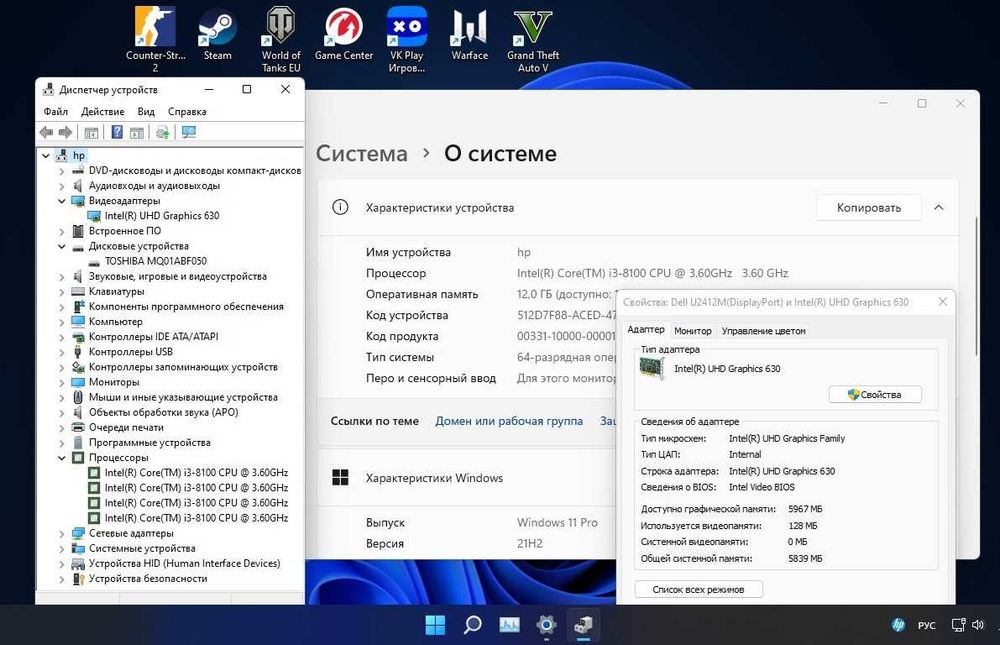
Task: Expand the Сетевые адаптеры node arrow
Action: click(x=62, y=533)
